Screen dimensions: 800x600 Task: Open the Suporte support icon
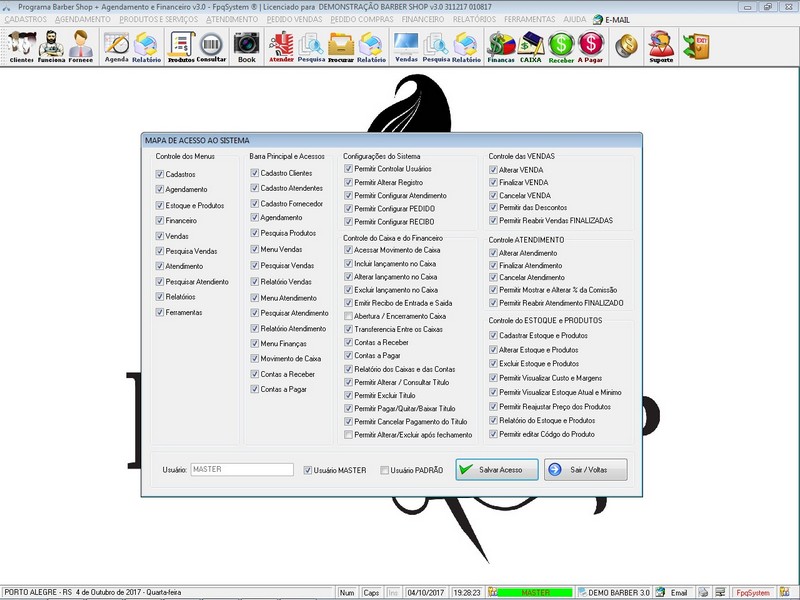click(x=660, y=46)
